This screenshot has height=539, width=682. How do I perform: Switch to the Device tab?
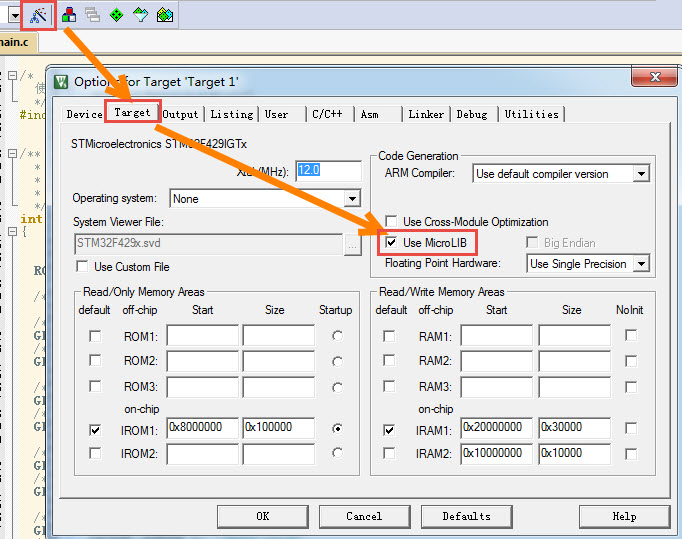pos(84,114)
